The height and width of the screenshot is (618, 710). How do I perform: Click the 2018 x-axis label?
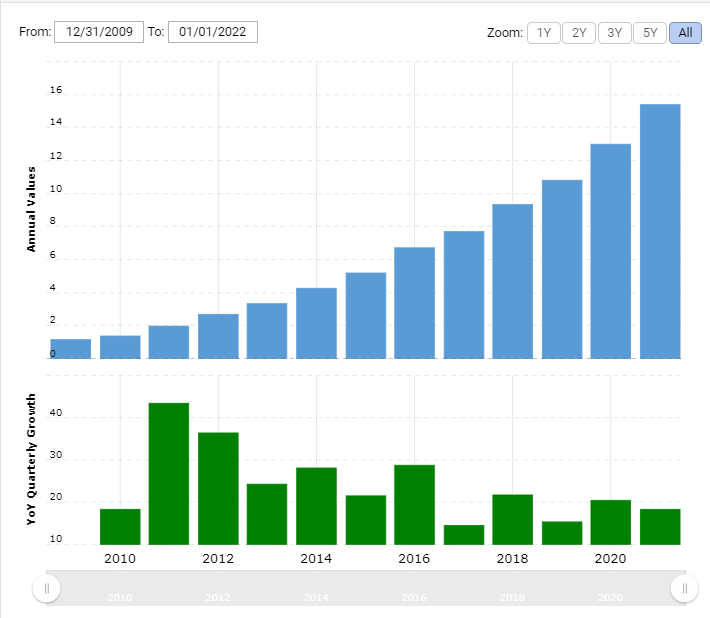click(513, 559)
